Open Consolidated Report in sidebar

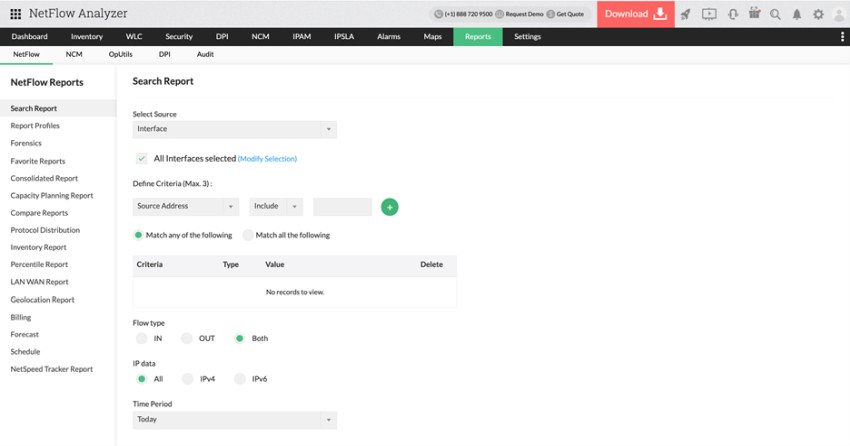tap(44, 178)
